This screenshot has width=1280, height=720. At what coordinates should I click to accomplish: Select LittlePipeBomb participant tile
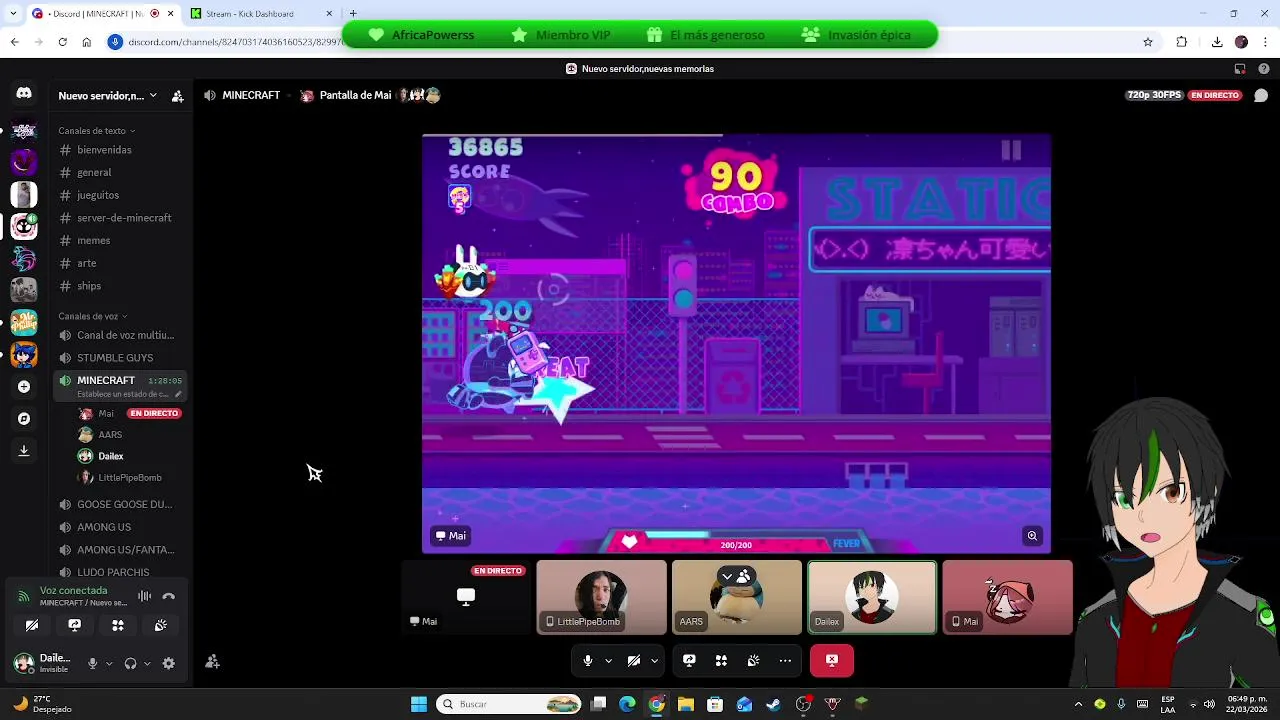pos(601,597)
